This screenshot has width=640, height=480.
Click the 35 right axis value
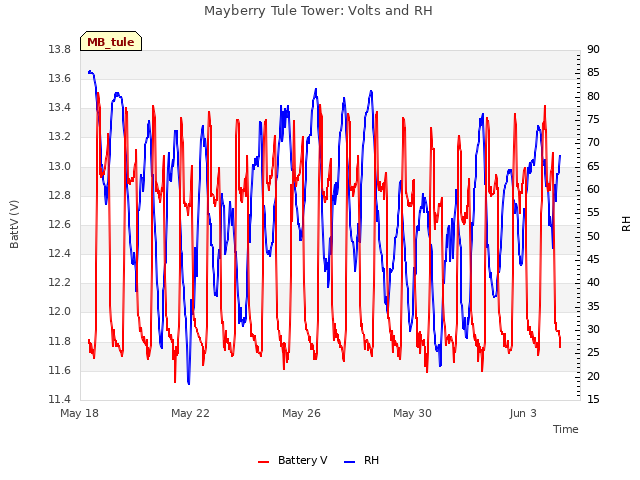(593, 306)
